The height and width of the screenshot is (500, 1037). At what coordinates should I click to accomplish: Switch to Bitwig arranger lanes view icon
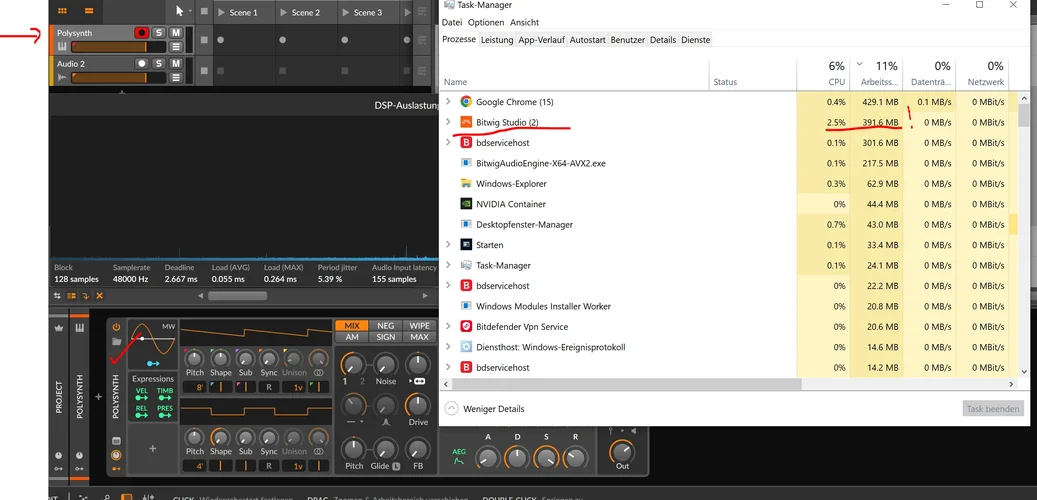[89, 11]
